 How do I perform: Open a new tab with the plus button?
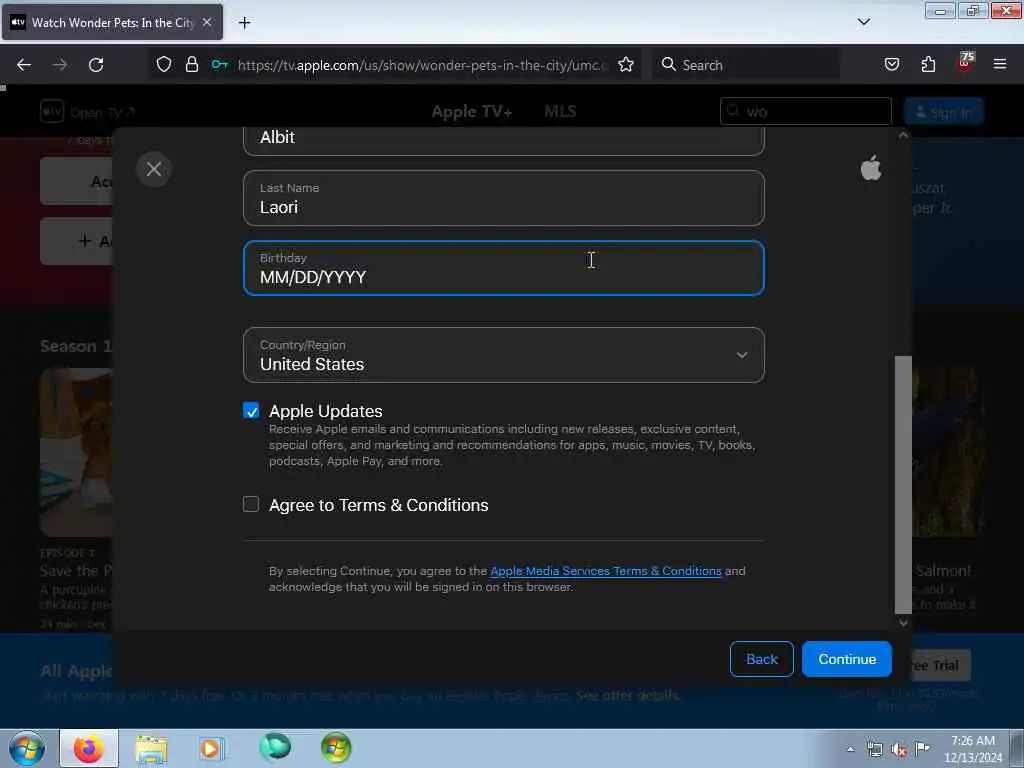click(x=244, y=23)
